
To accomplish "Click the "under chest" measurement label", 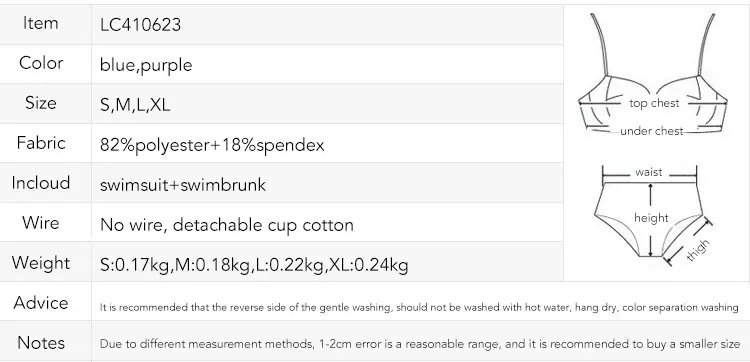I will click(651, 131).
